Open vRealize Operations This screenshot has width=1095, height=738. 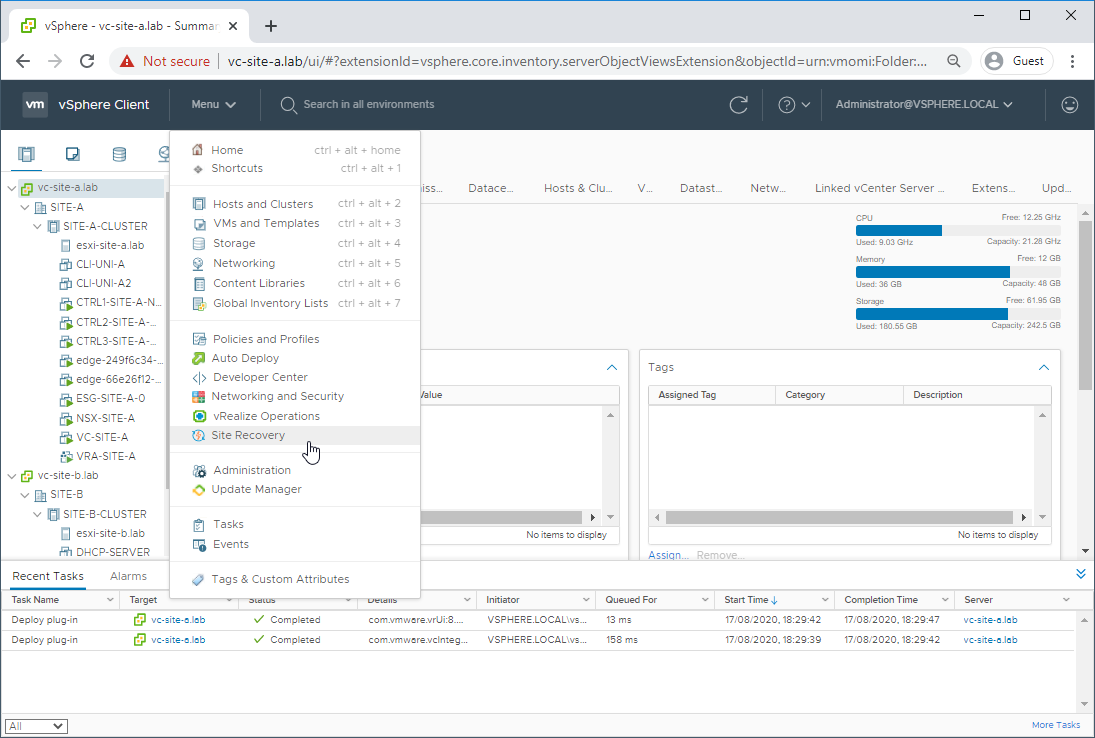click(295, 416)
